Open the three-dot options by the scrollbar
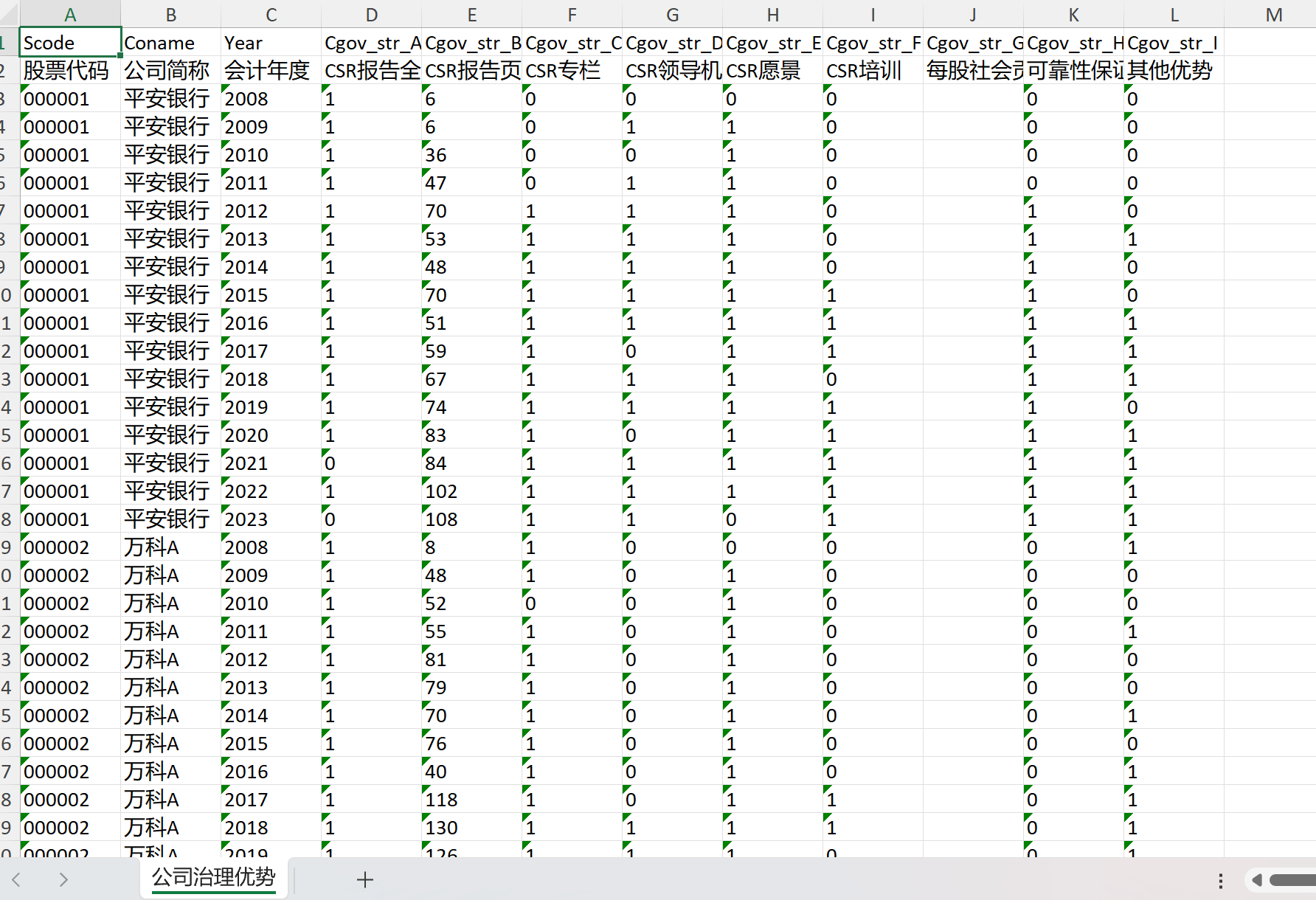 click(1221, 880)
